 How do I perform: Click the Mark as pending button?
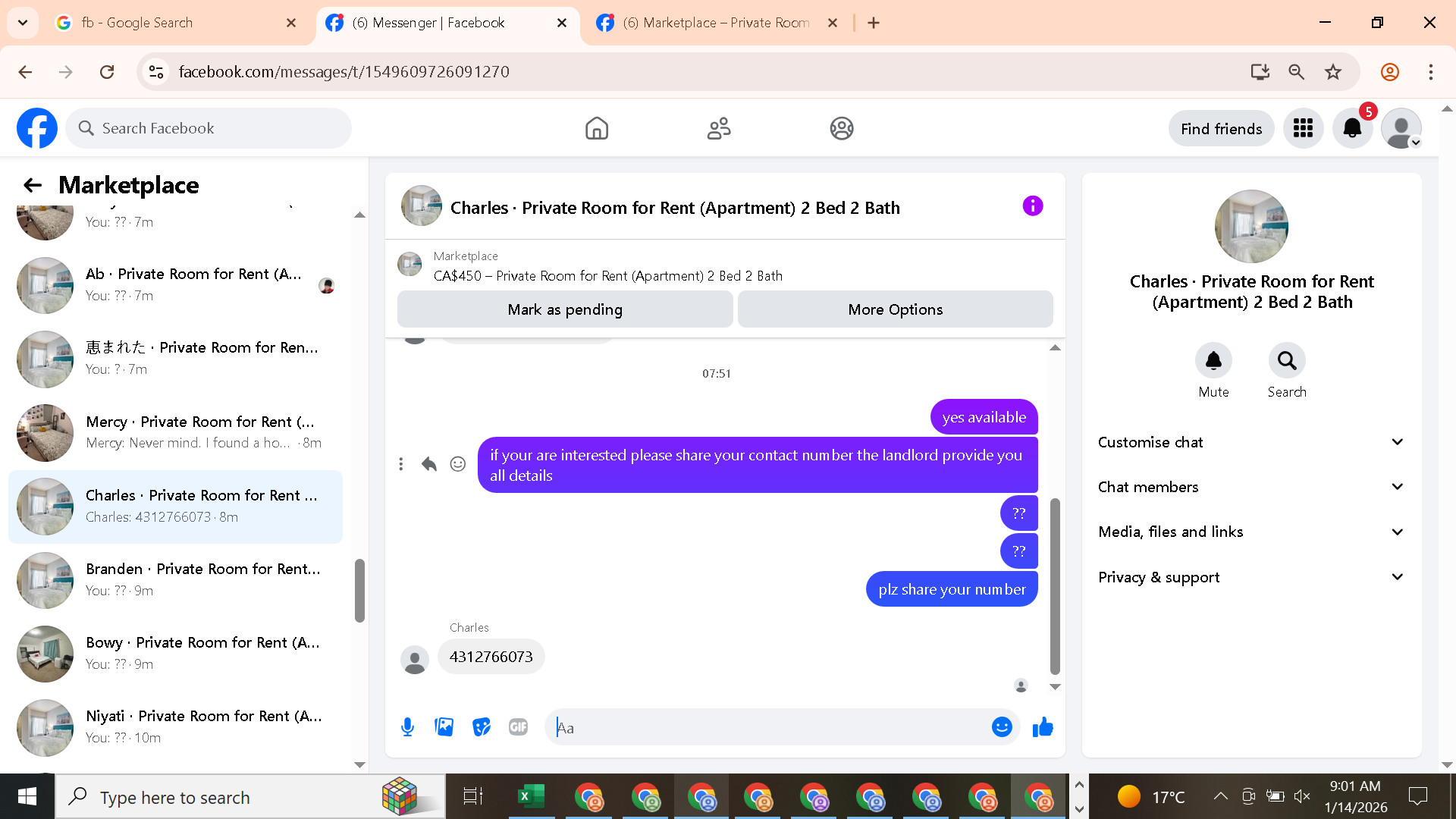(x=565, y=309)
